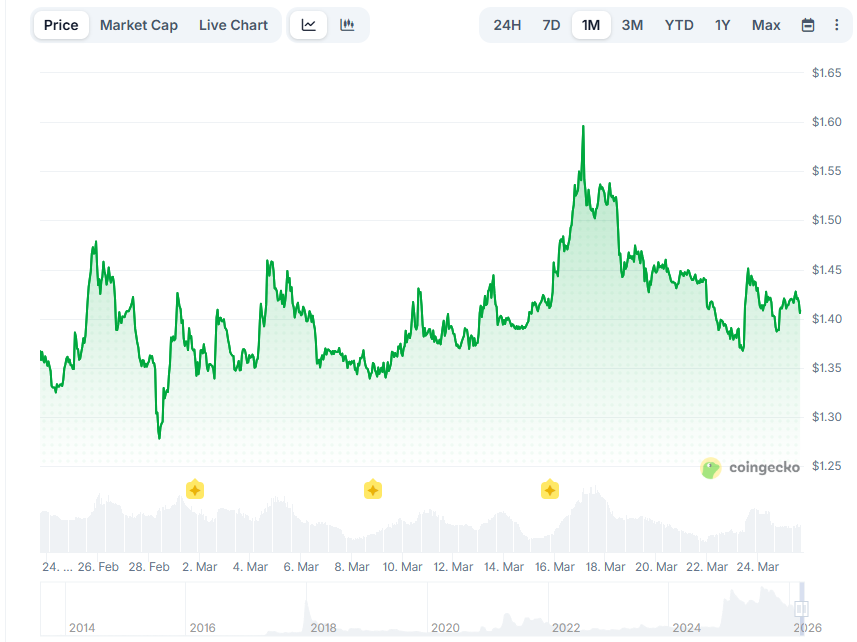This screenshot has height=642, width=857.
Task: Select the 1M range selector
Action: (591, 24)
